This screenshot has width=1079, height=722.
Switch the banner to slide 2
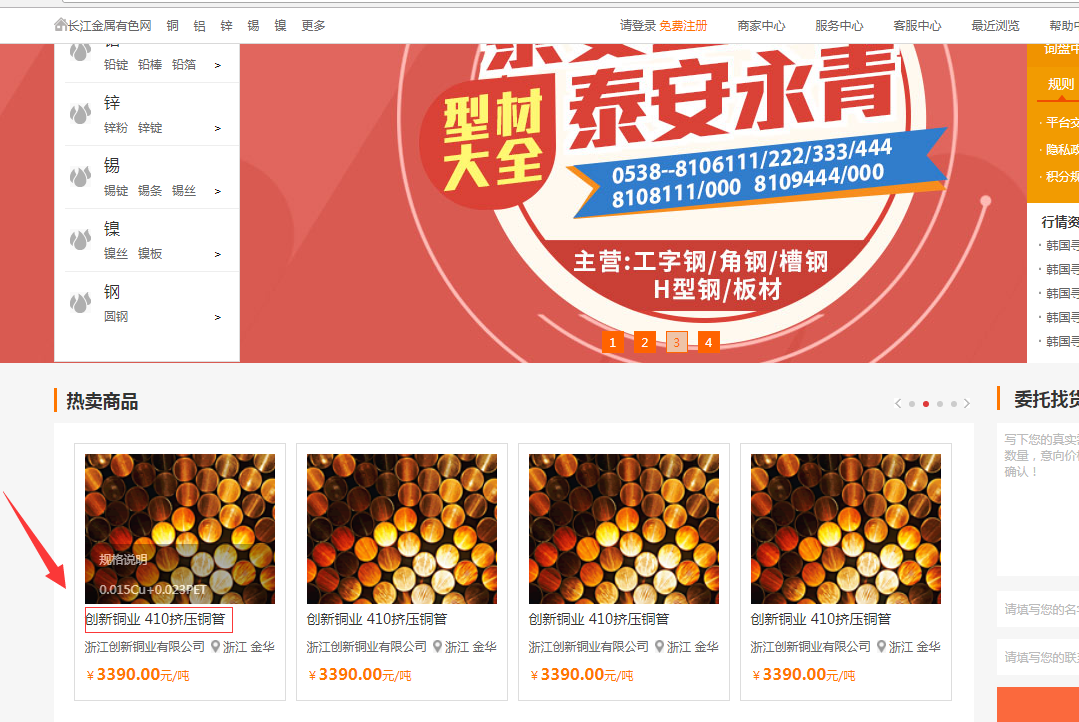[645, 342]
